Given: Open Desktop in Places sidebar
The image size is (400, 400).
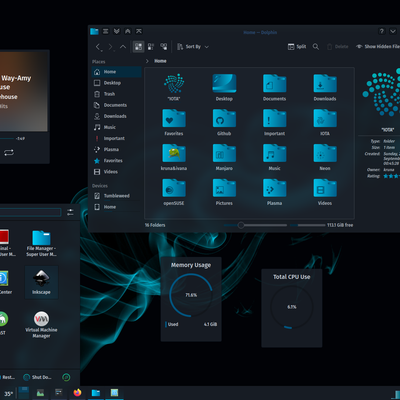Looking at the screenshot, I should 117,83.
